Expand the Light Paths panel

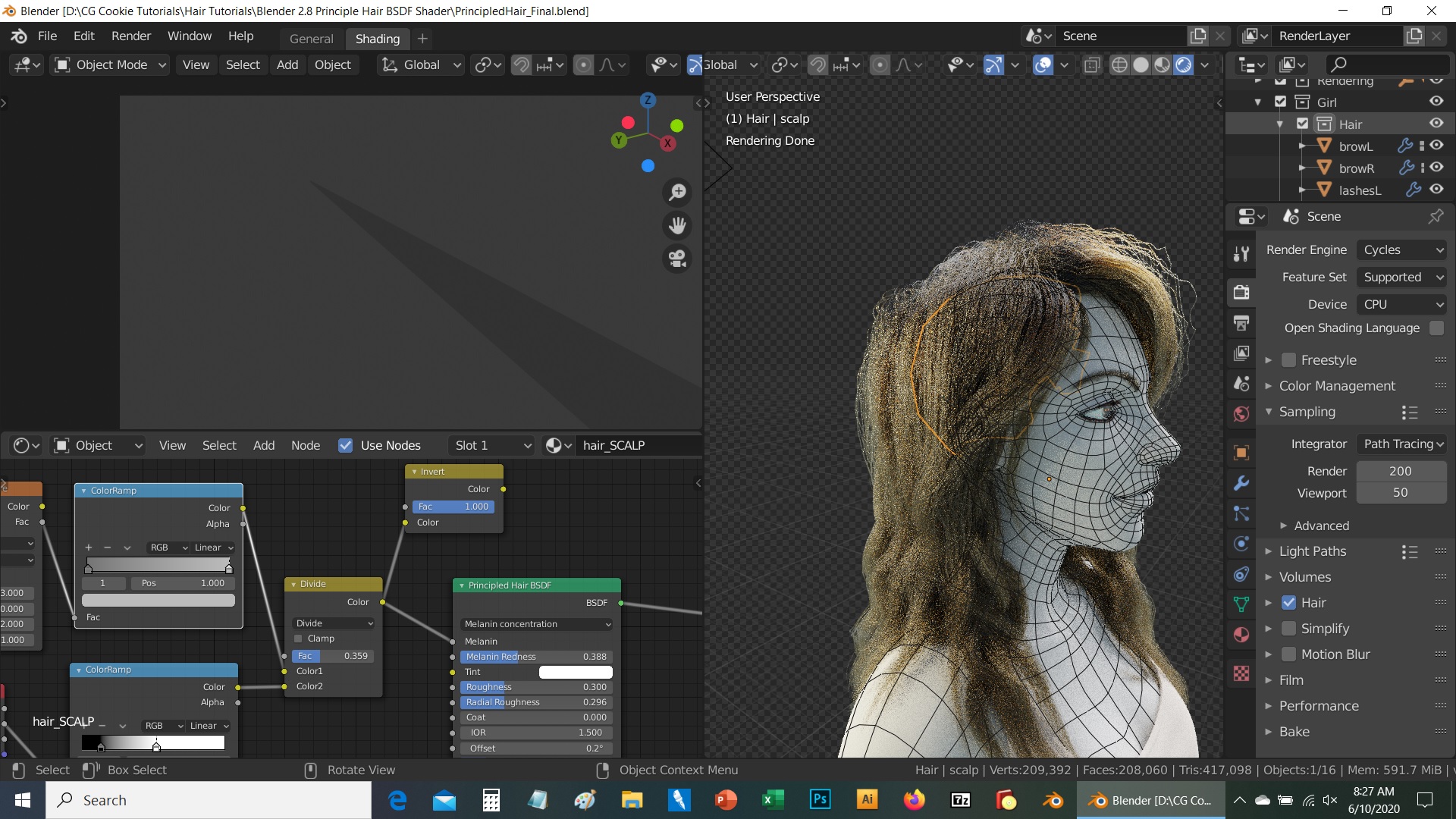tap(1312, 551)
